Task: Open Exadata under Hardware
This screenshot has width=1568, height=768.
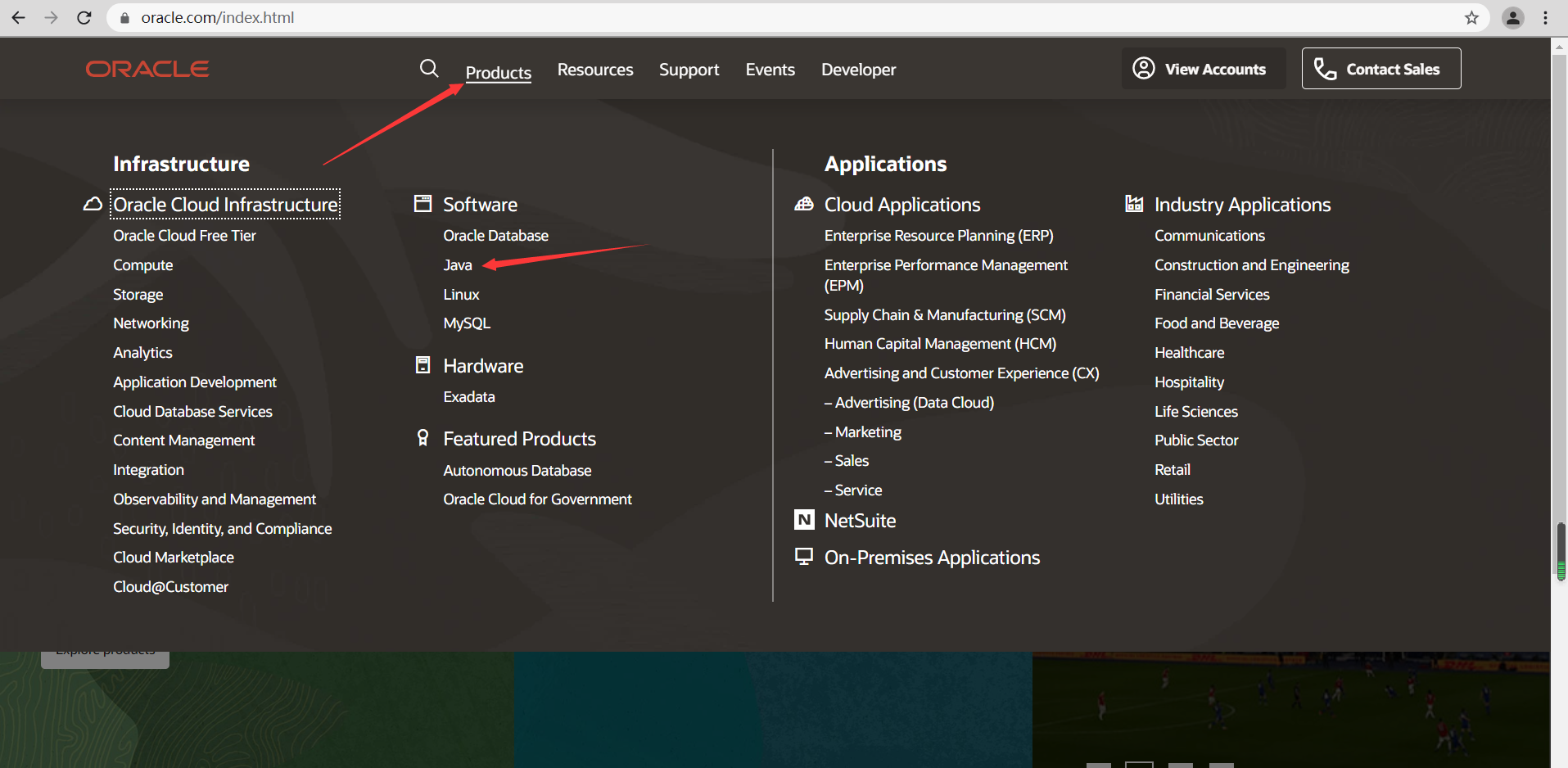Action: coord(469,397)
